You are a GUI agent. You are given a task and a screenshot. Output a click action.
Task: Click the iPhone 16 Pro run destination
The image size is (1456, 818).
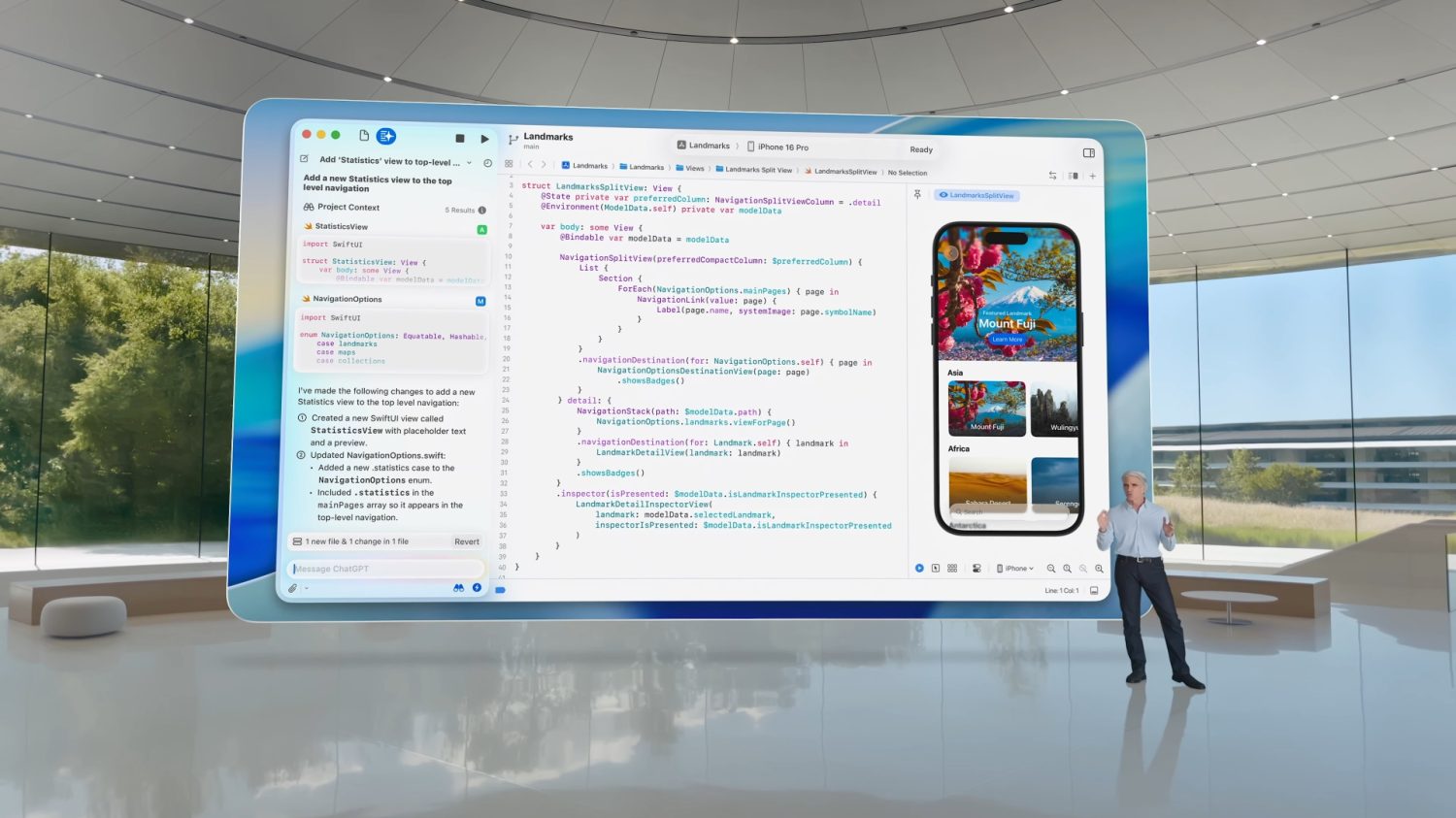pos(782,147)
